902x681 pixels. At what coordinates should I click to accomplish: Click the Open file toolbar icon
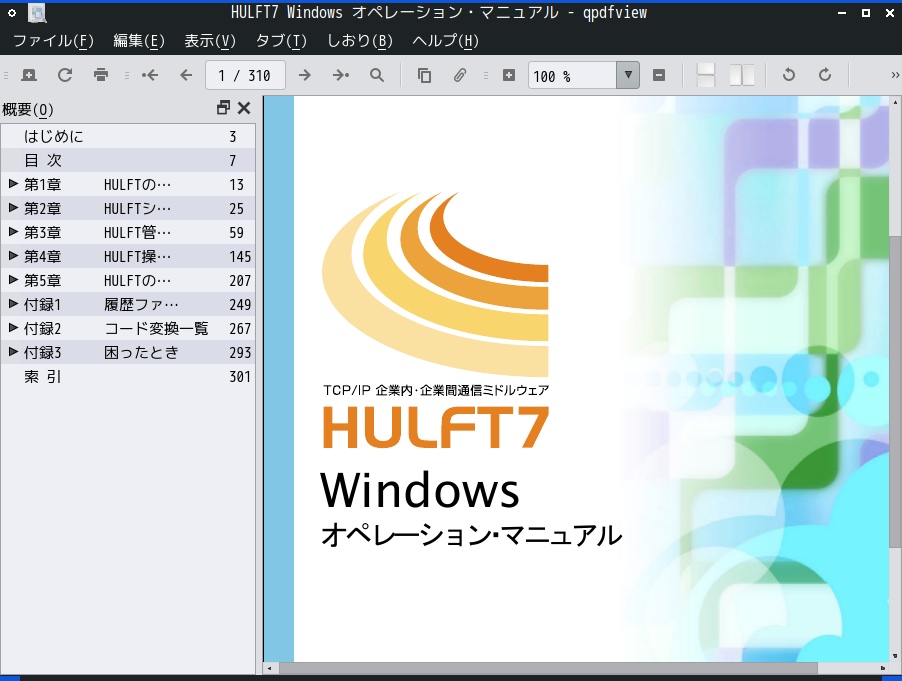[x=29, y=75]
